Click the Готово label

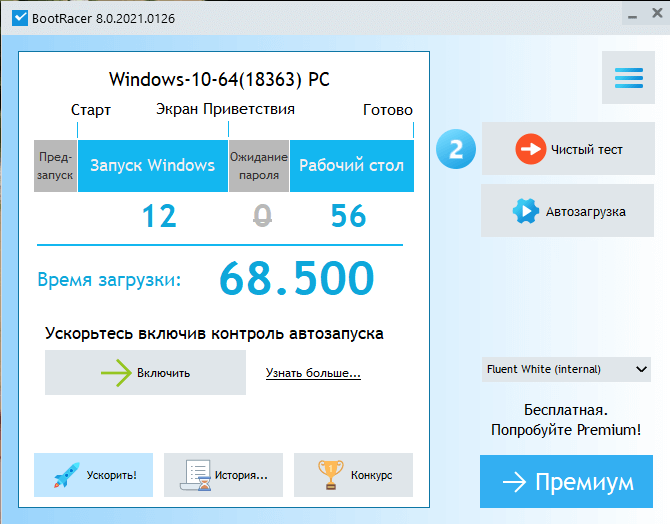388,110
